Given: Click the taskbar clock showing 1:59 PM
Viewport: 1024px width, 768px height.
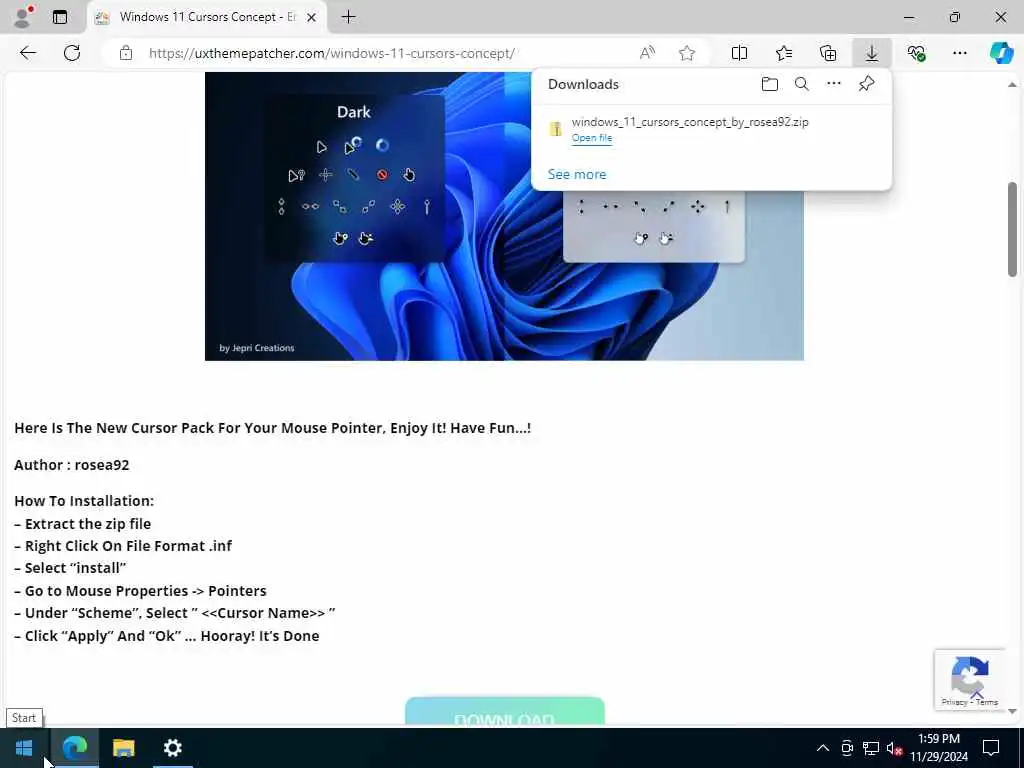Looking at the screenshot, I should click(x=938, y=748).
